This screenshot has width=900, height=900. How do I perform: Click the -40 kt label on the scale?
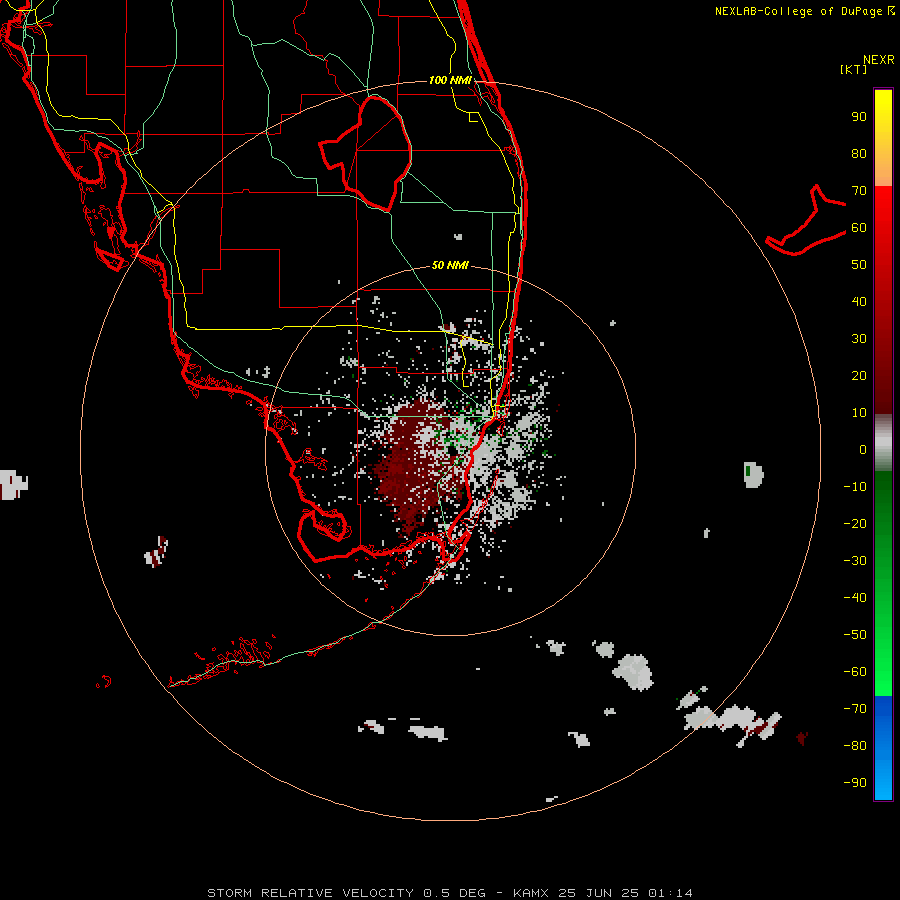coord(855,598)
